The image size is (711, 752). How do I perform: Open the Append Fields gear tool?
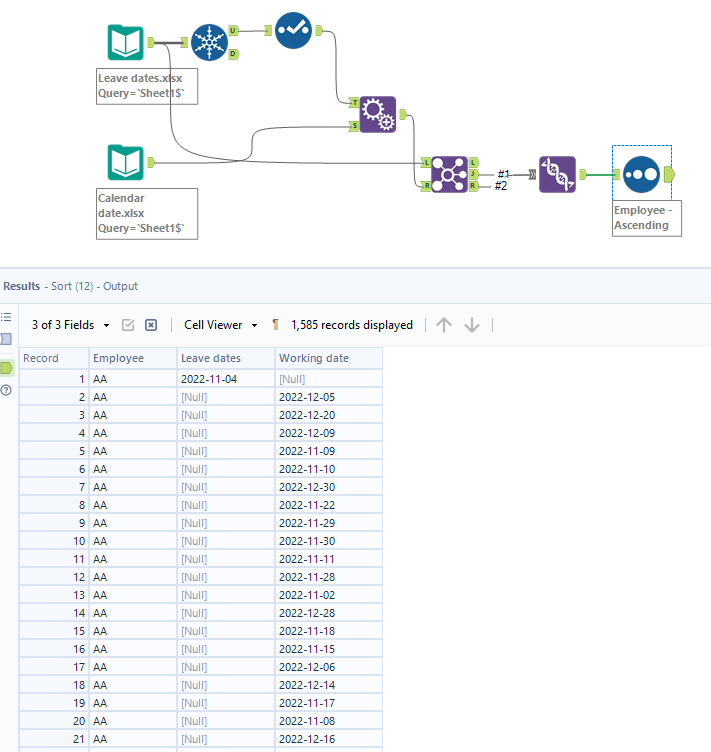click(378, 115)
